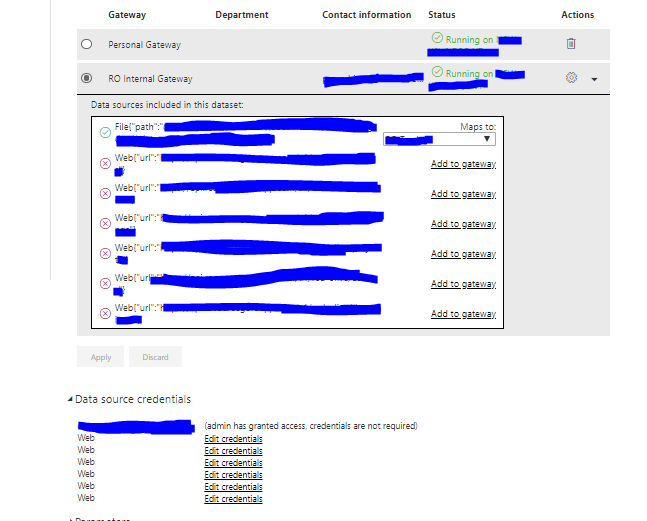Viewport: 647px width, 521px height.
Task: Open the Maps to dropdown
Action: pos(439,139)
